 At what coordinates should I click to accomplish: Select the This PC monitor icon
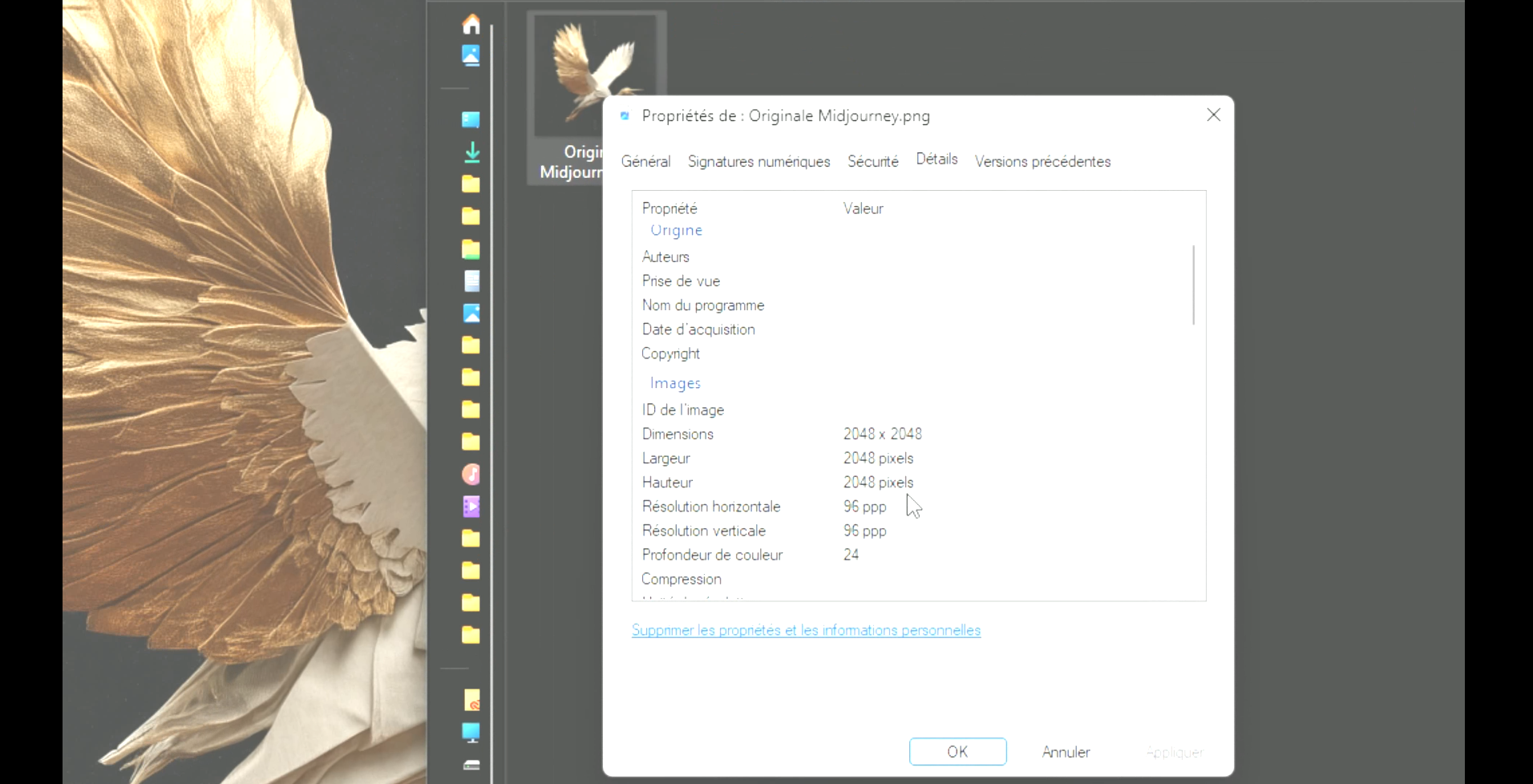point(471,732)
